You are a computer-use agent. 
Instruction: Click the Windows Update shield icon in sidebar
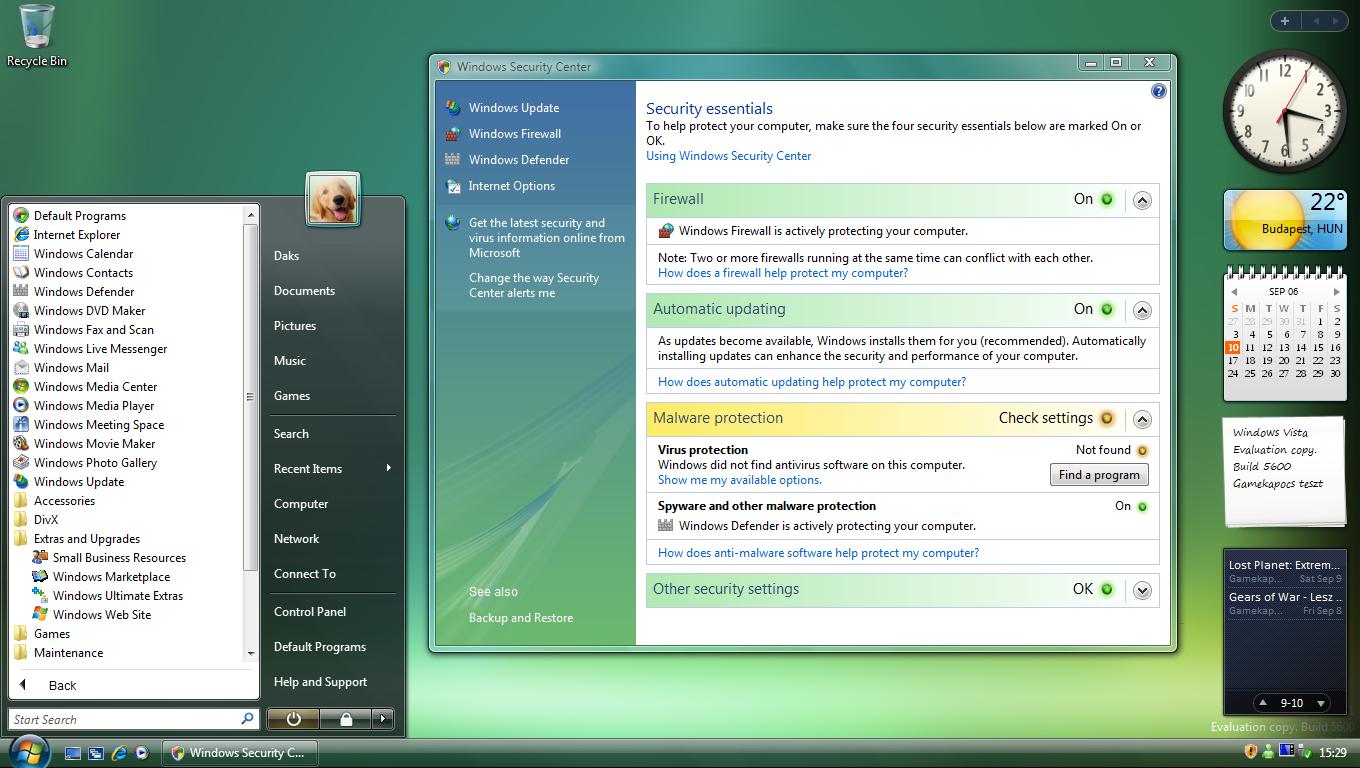coord(453,107)
